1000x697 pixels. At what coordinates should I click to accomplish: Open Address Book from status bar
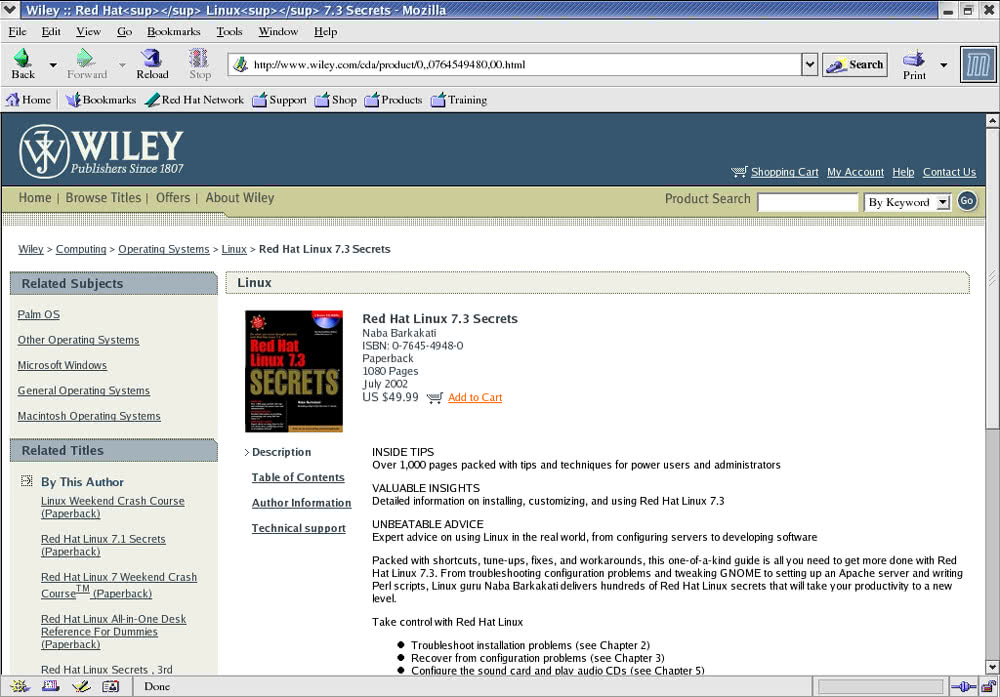click(111, 686)
